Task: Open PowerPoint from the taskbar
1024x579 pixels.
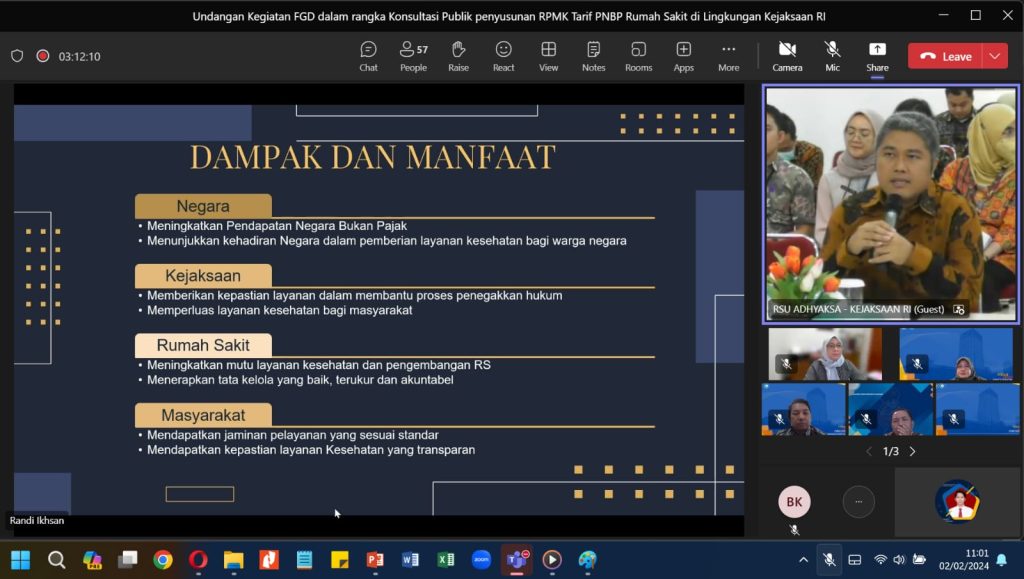Action: pyautogui.click(x=375, y=560)
